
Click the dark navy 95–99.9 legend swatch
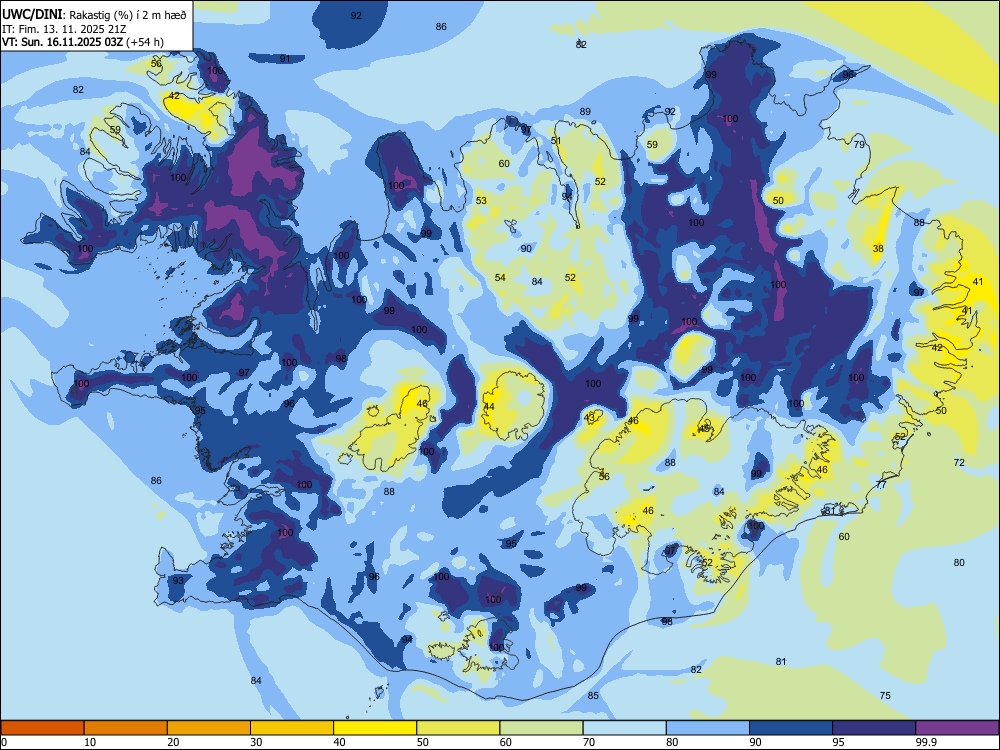point(874,728)
